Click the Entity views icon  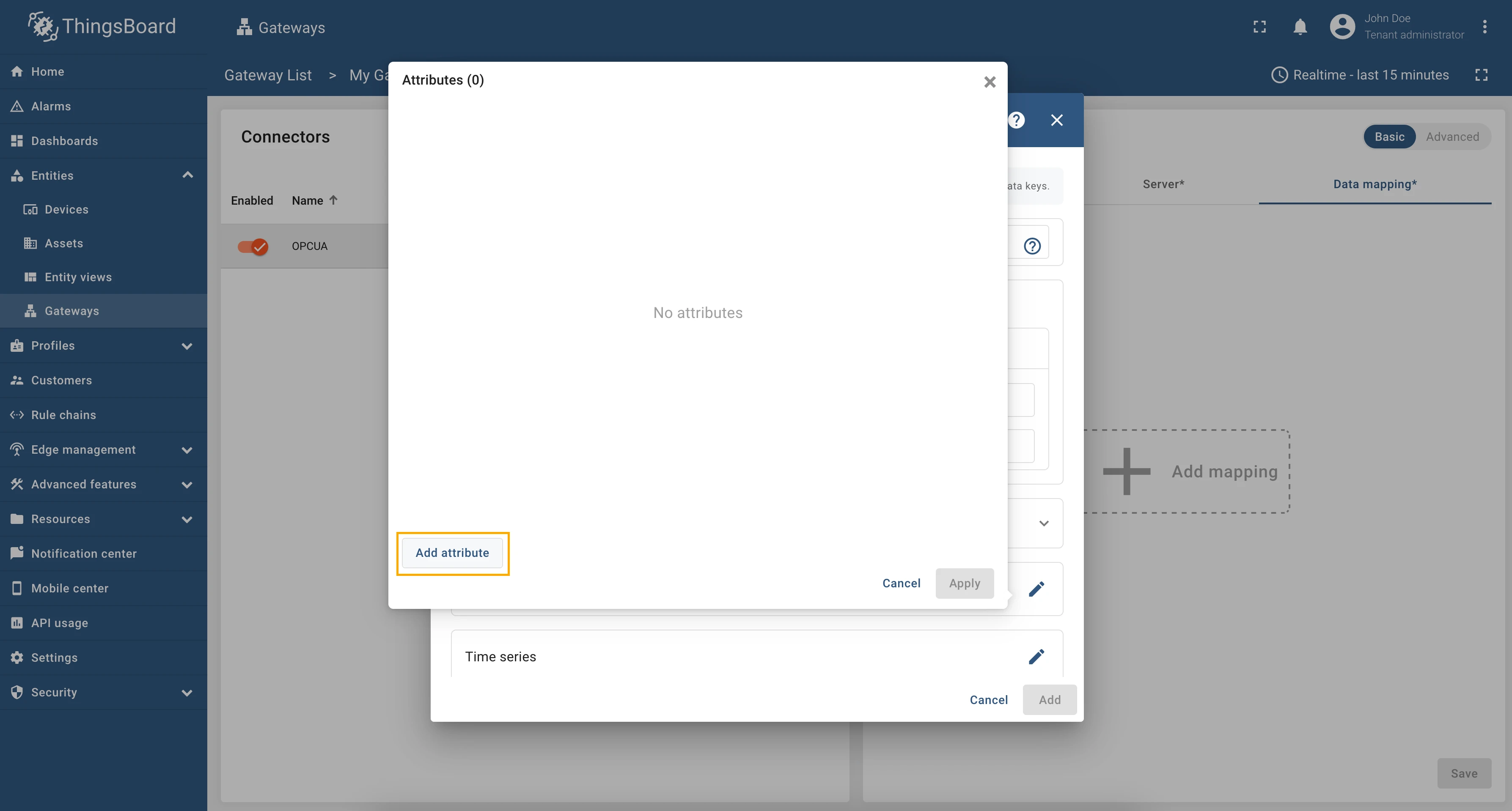tap(30, 277)
